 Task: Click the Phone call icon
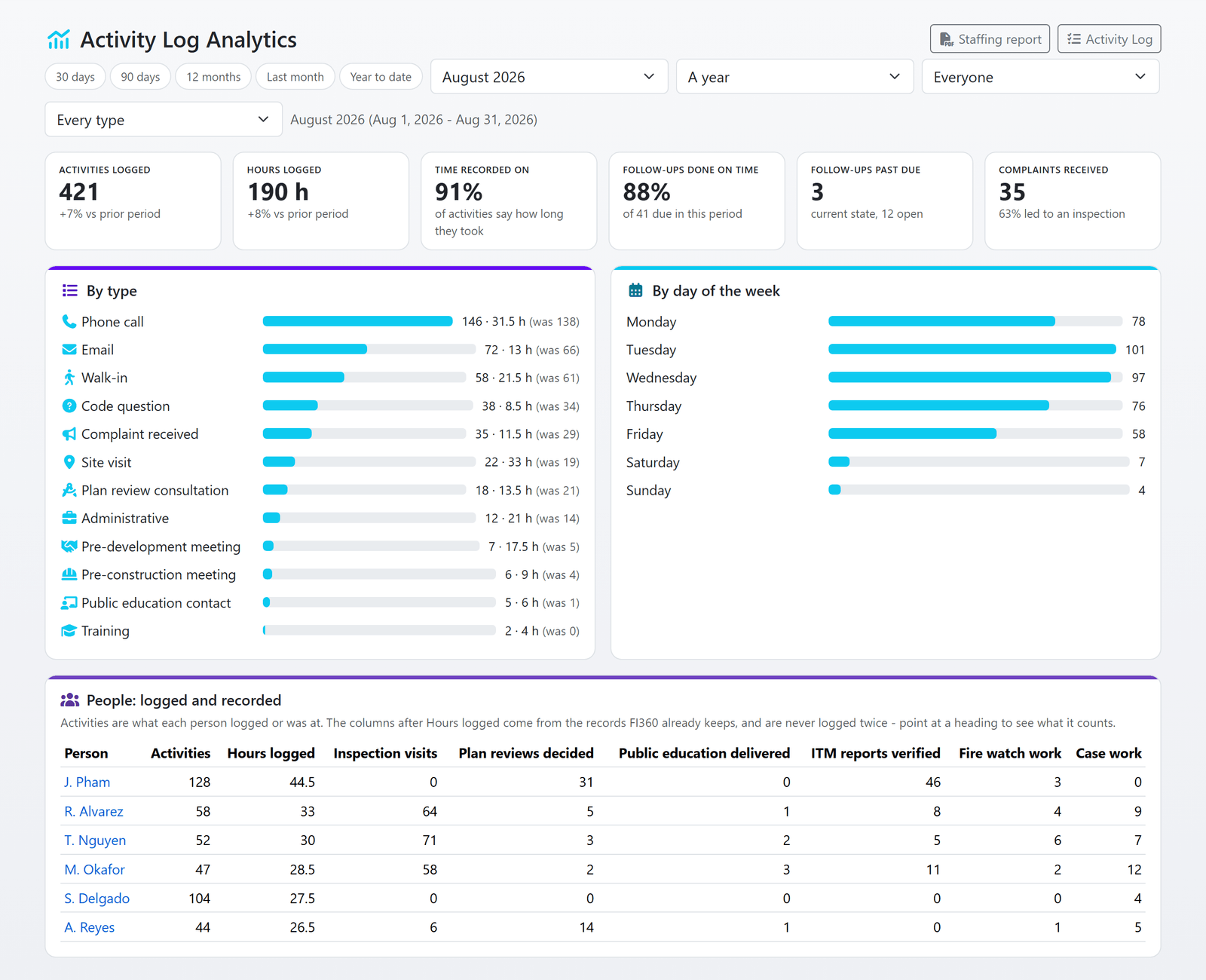69,322
